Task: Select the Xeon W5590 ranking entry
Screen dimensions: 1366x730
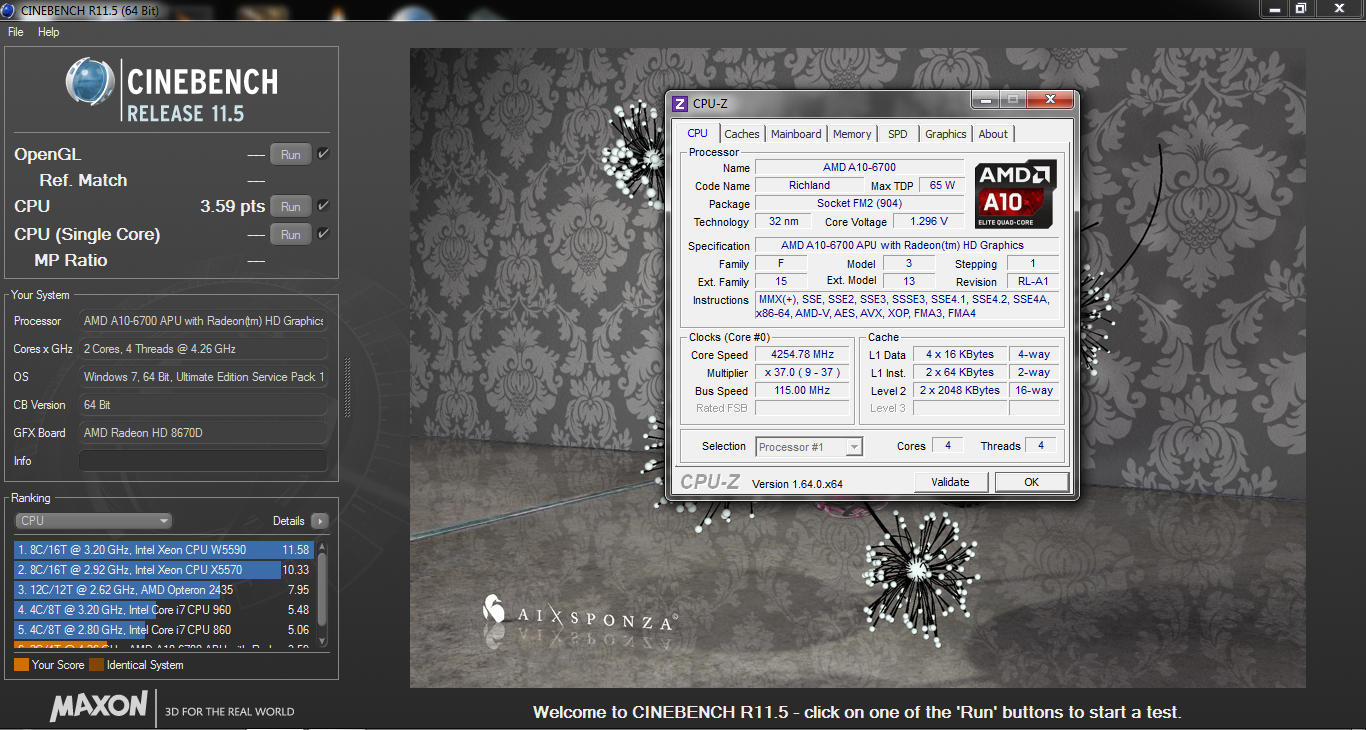Action: click(x=164, y=550)
